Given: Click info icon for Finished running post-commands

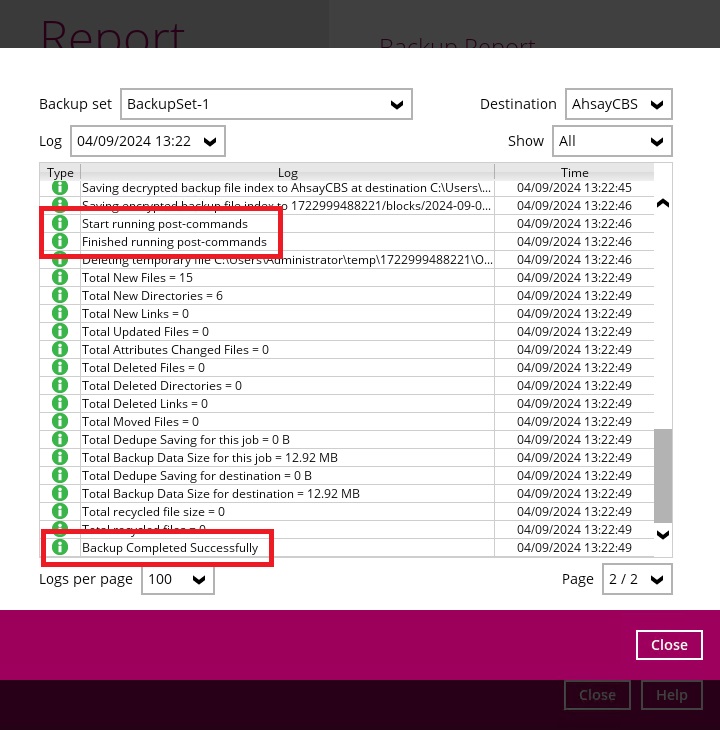Looking at the screenshot, I should (59, 242).
